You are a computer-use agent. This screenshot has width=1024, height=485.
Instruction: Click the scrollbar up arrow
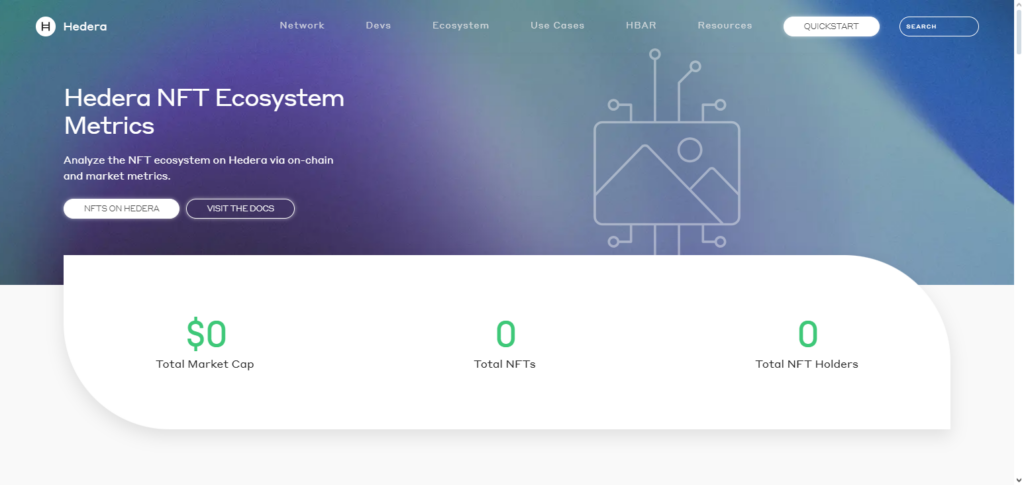tap(1019, 4)
